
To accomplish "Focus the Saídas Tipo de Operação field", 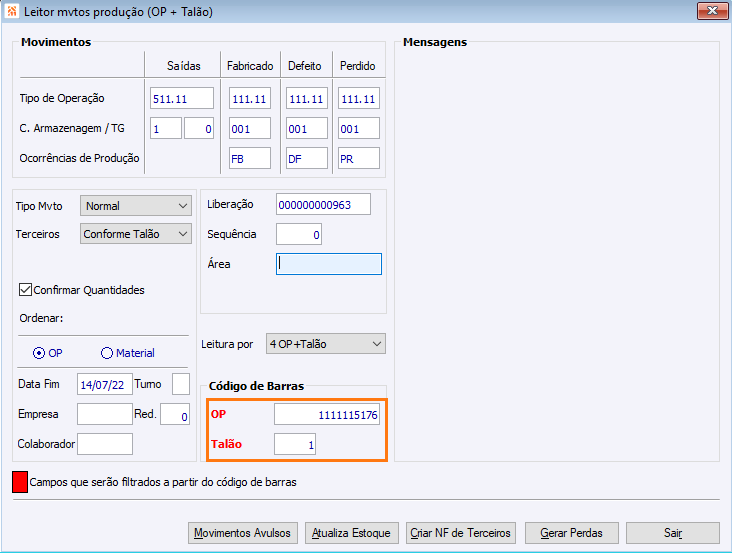I will click(182, 98).
